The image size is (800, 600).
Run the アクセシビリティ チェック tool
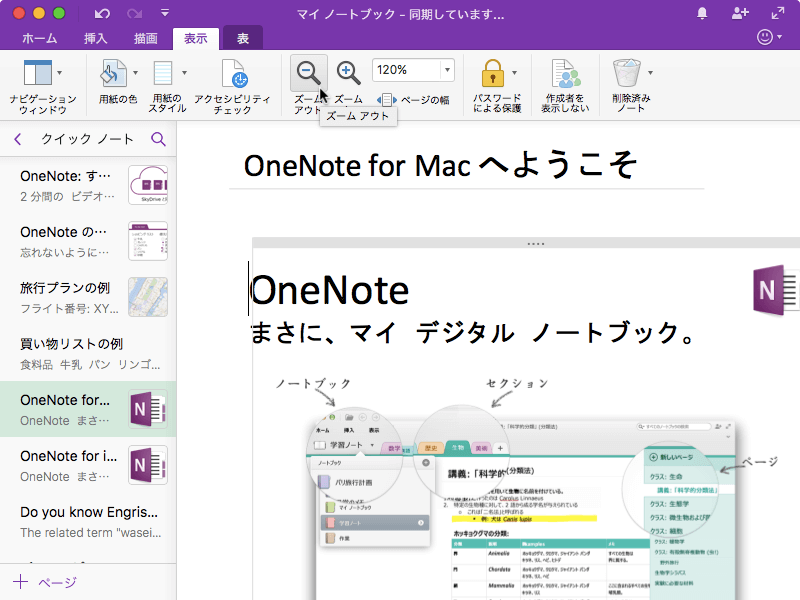pyautogui.click(x=233, y=86)
